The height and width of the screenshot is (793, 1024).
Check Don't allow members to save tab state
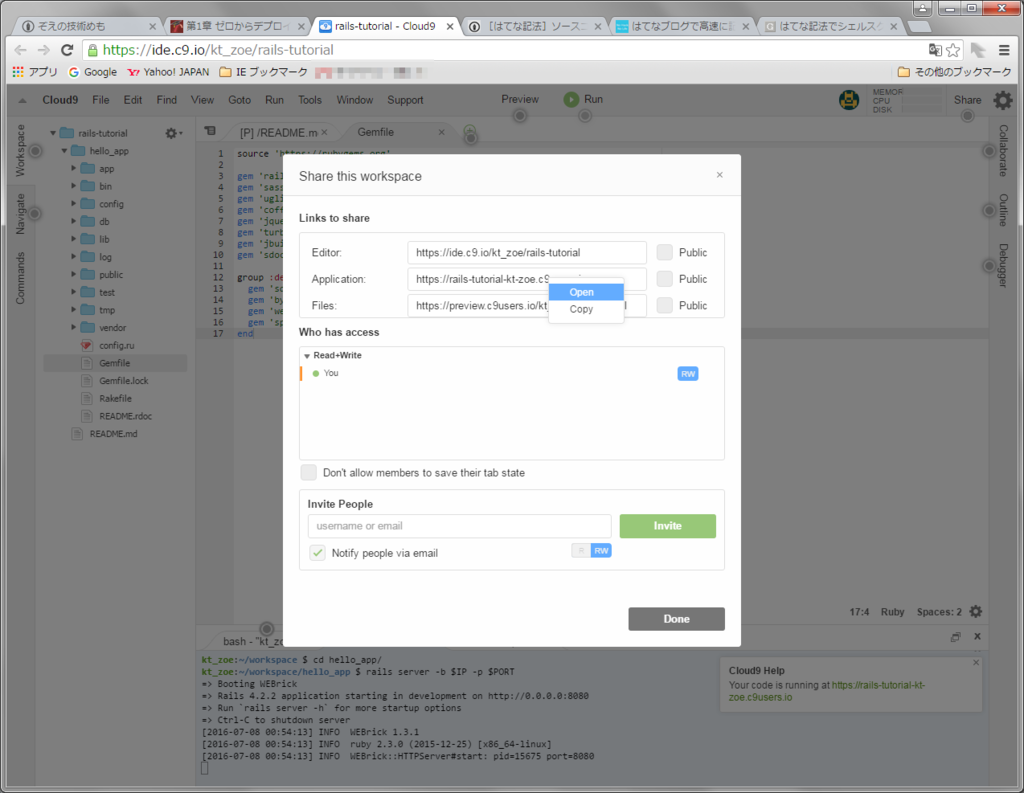(x=308, y=472)
